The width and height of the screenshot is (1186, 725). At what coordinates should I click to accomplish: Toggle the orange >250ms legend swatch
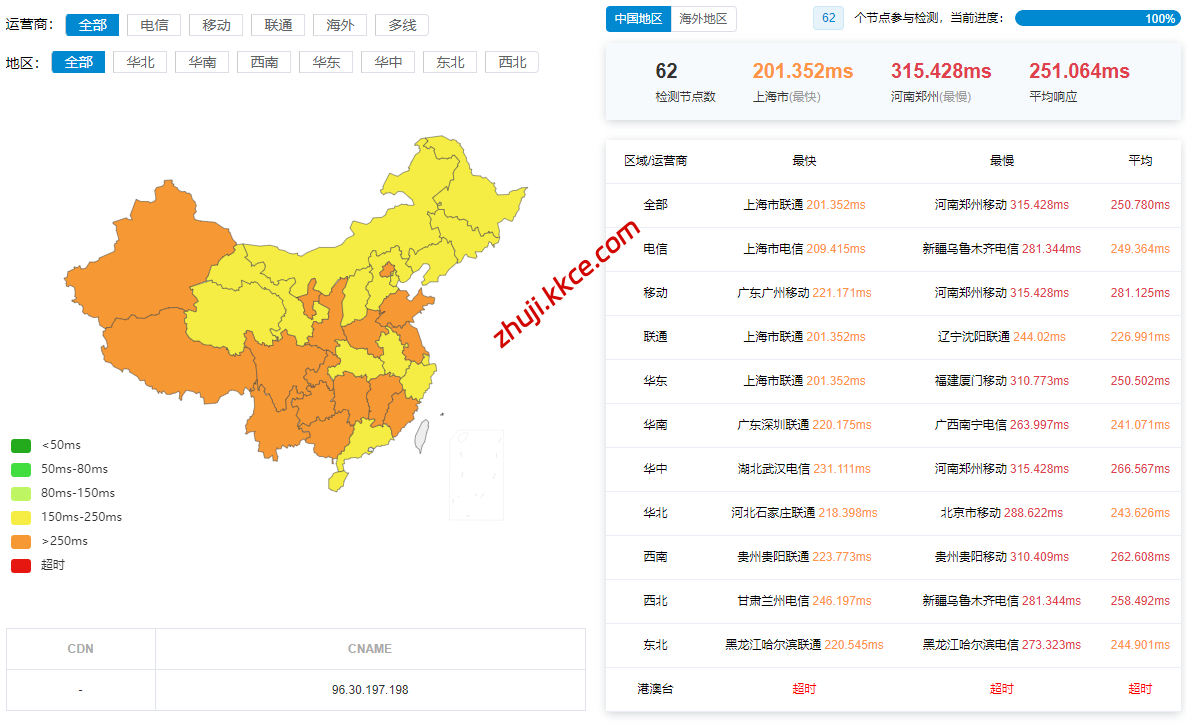[x=21, y=541]
